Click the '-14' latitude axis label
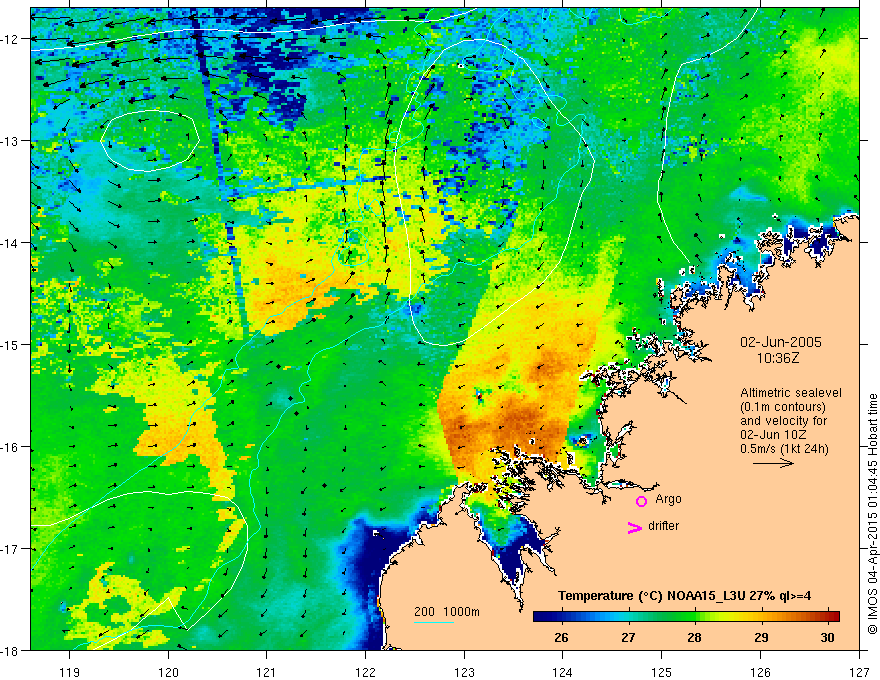Screen dimensions: 880x680 [10, 243]
